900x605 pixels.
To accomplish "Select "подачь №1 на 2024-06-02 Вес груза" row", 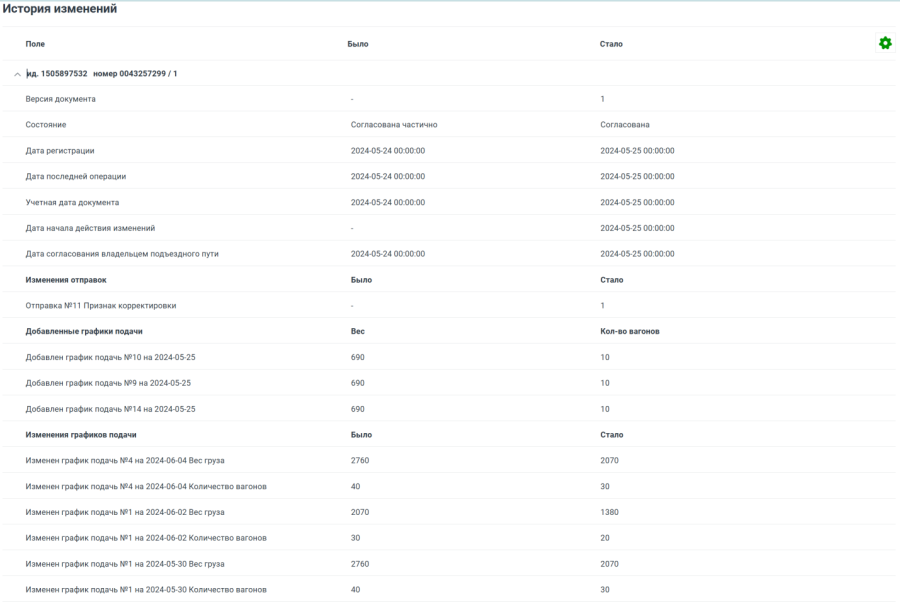I will point(125,511).
